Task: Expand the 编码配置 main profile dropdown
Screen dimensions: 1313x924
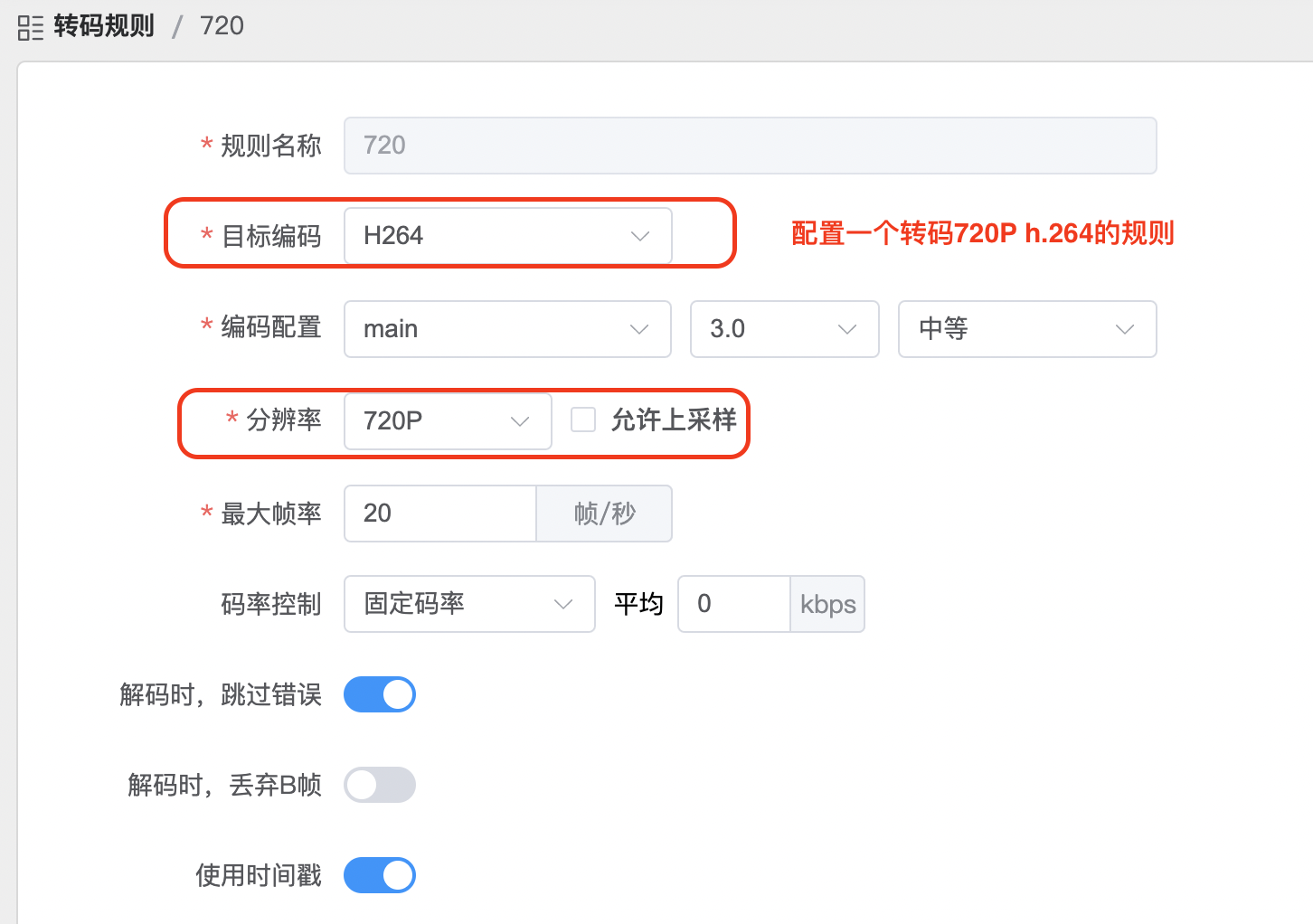Action: click(507, 329)
